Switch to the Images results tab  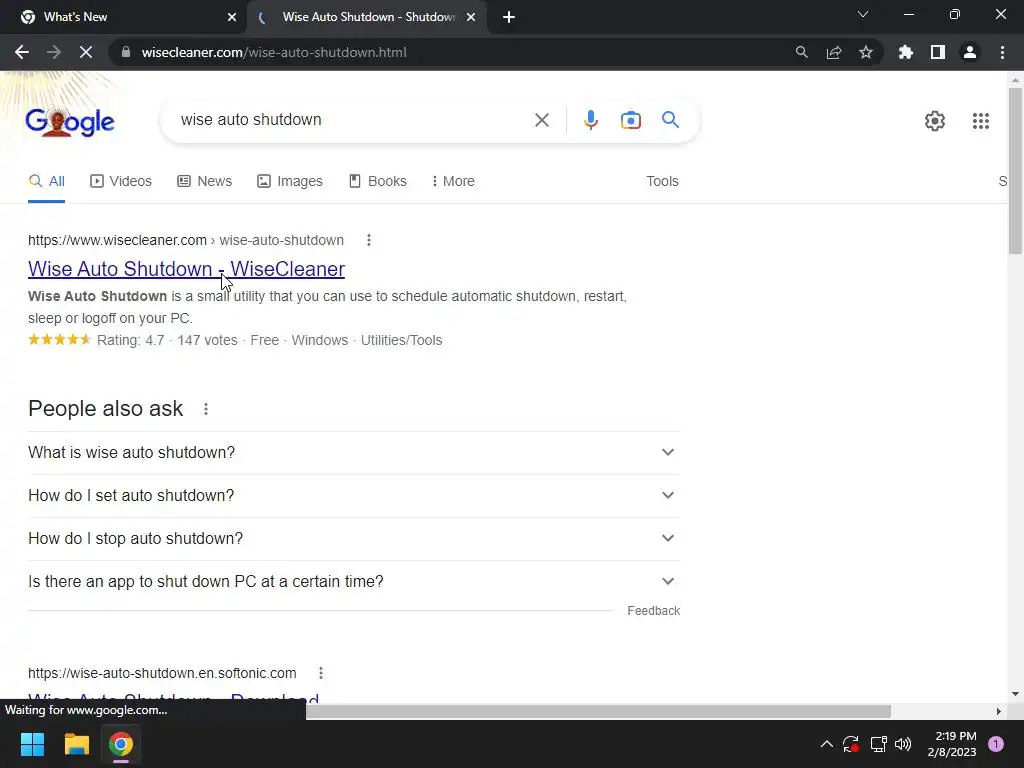[290, 181]
